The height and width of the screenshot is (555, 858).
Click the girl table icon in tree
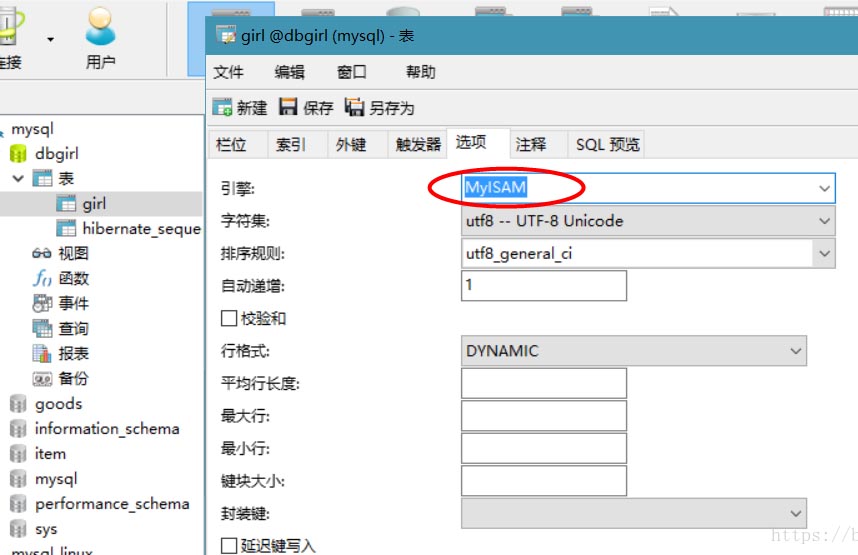click(x=66, y=204)
